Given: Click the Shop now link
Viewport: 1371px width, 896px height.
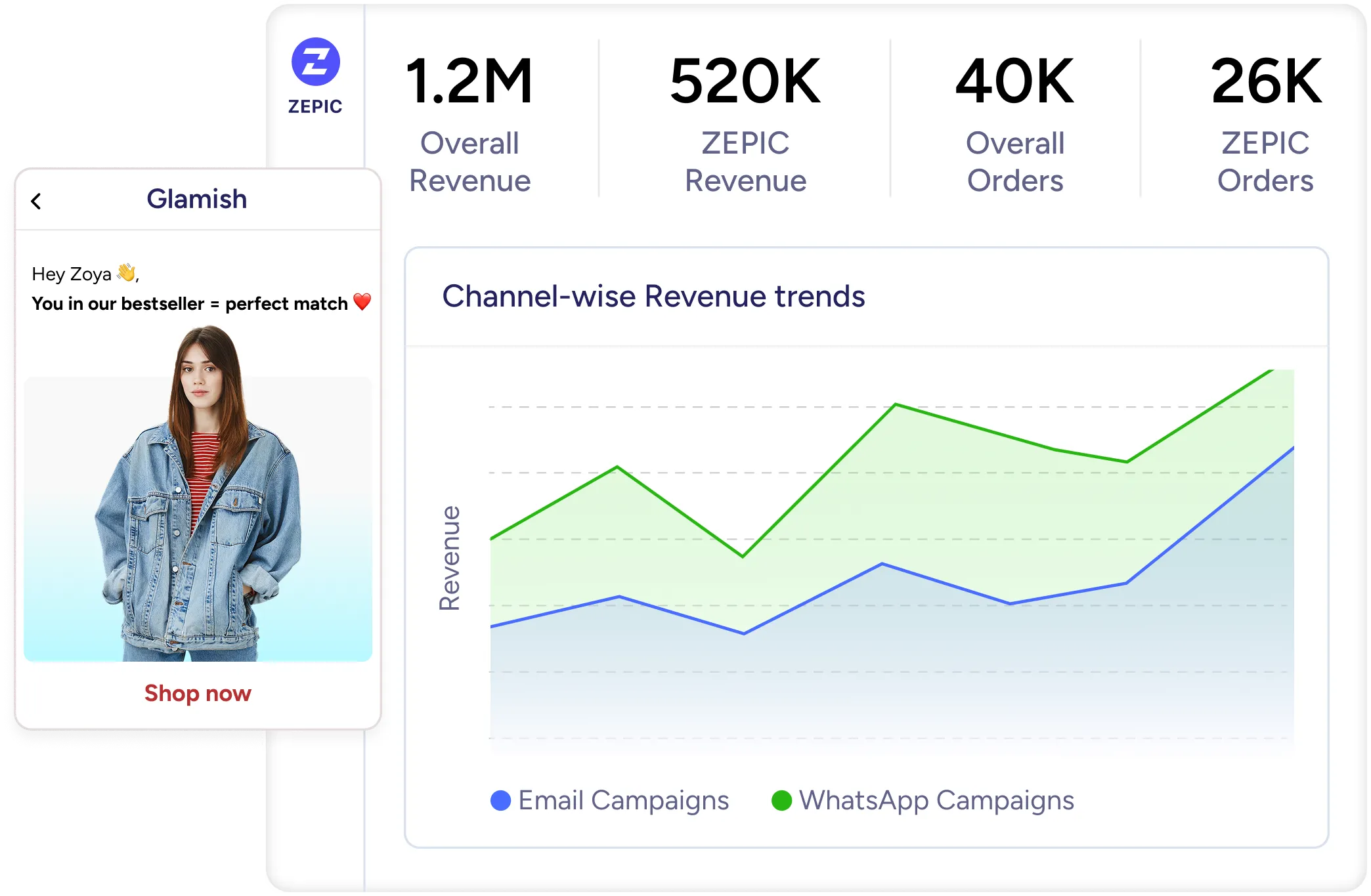Looking at the screenshot, I should click(x=198, y=693).
